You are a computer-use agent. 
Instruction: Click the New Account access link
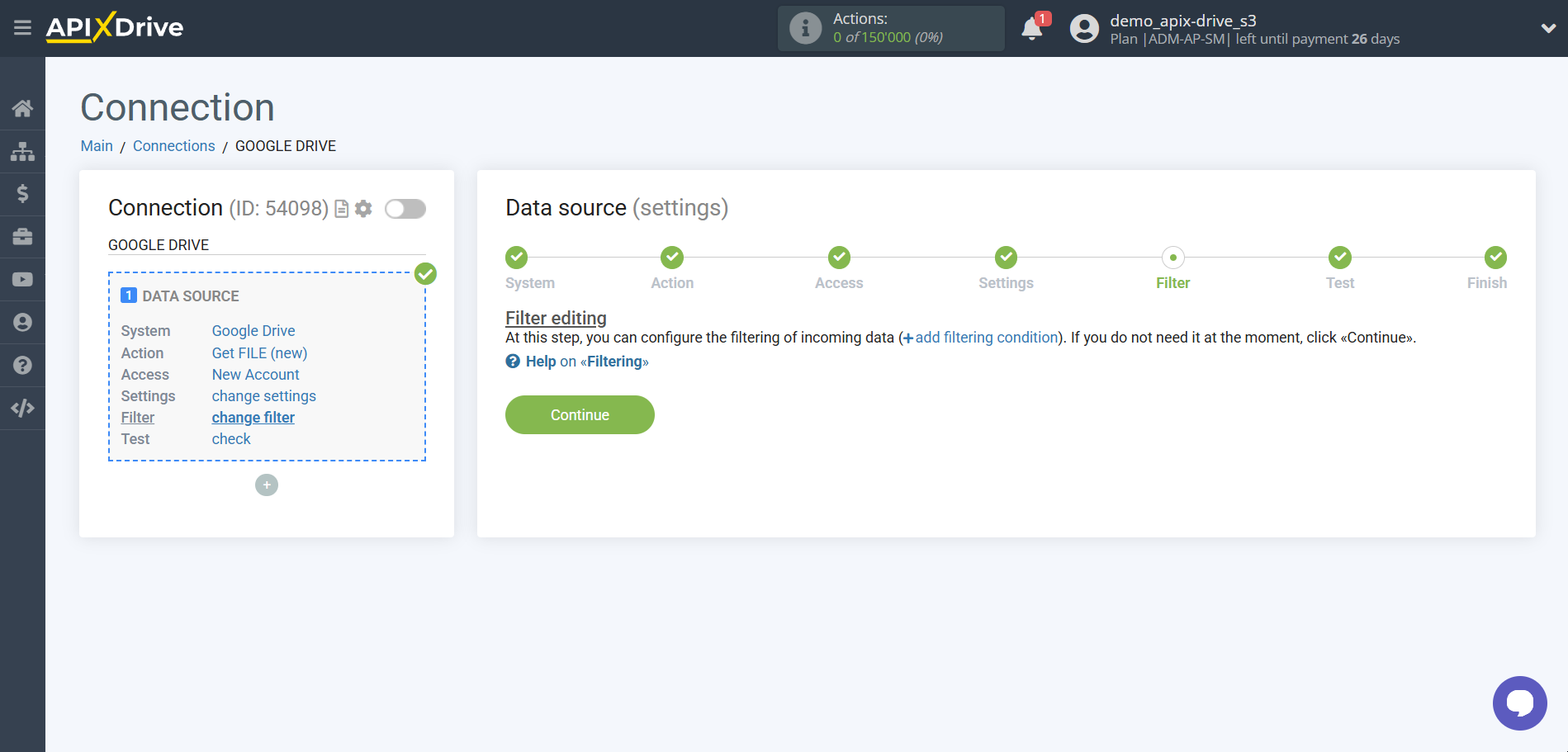coord(256,375)
